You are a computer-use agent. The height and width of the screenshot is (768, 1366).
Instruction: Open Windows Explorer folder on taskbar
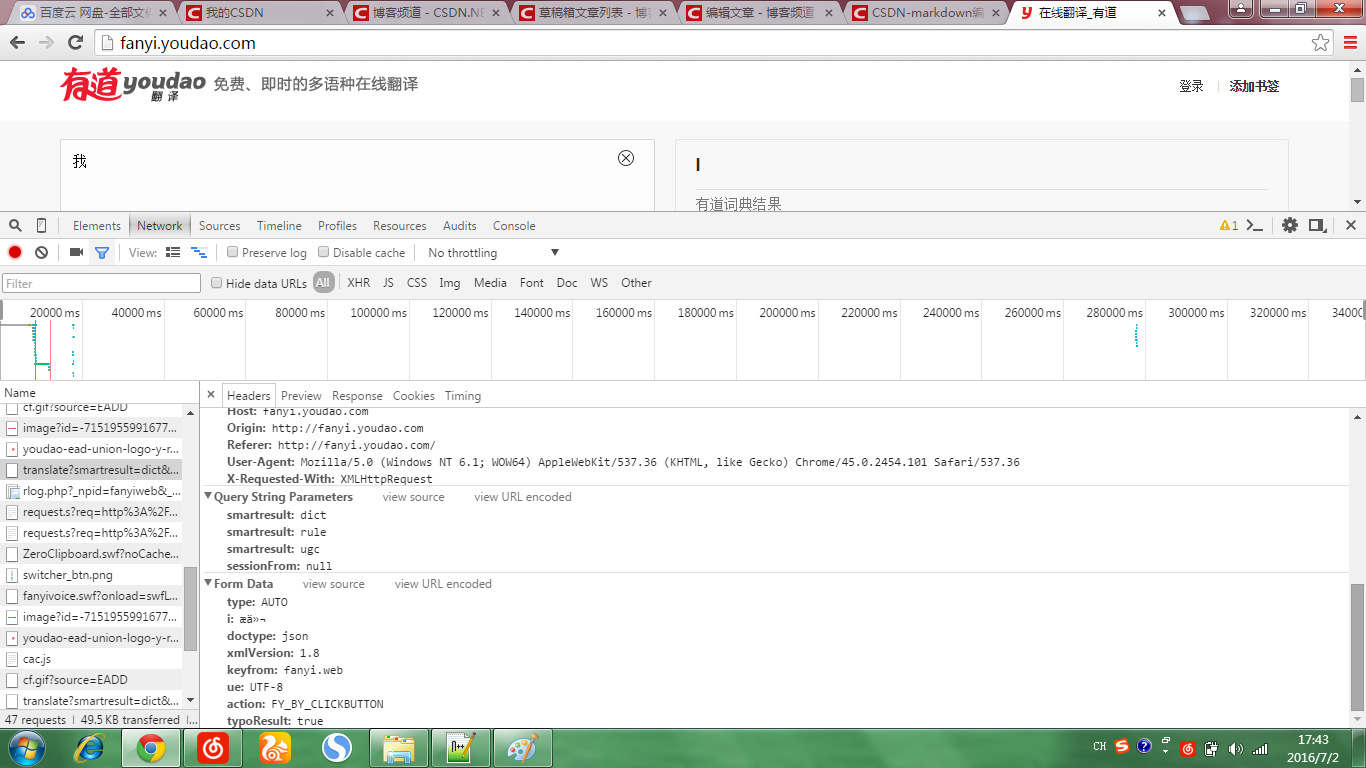point(399,747)
